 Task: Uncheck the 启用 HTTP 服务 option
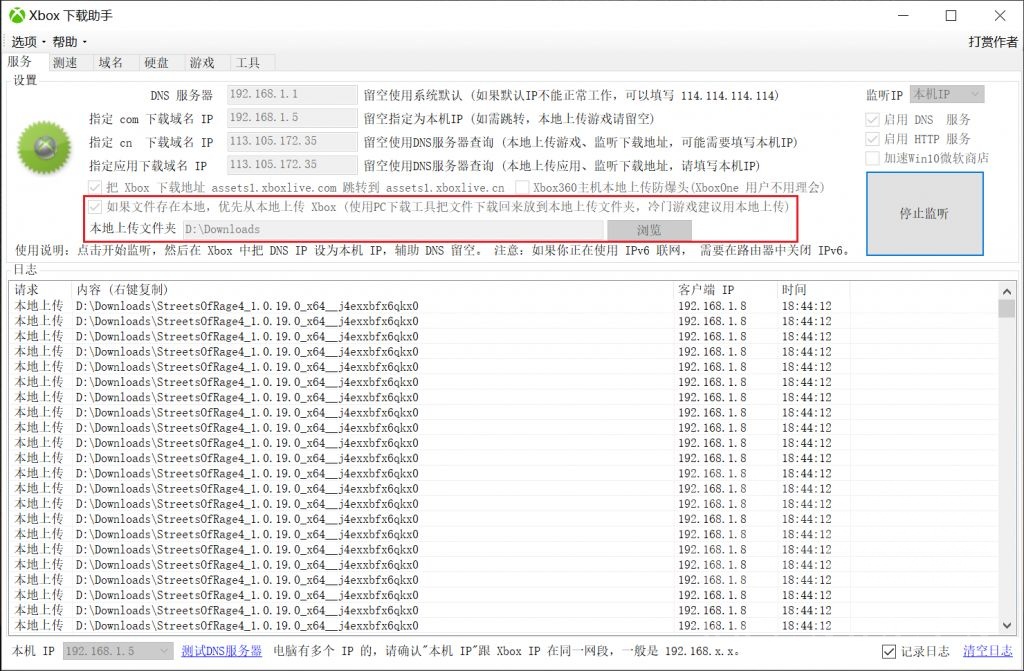pyautogui.click(x=874, y=138)
